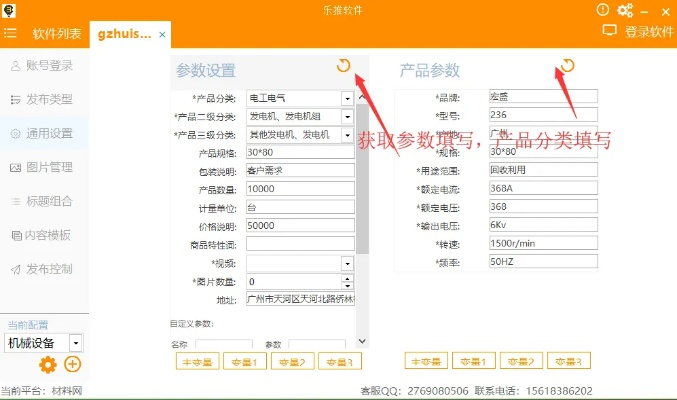Viewport: 677px width, 400px height.
Task: Click the 品牌 input field
Action: [542, 97]
